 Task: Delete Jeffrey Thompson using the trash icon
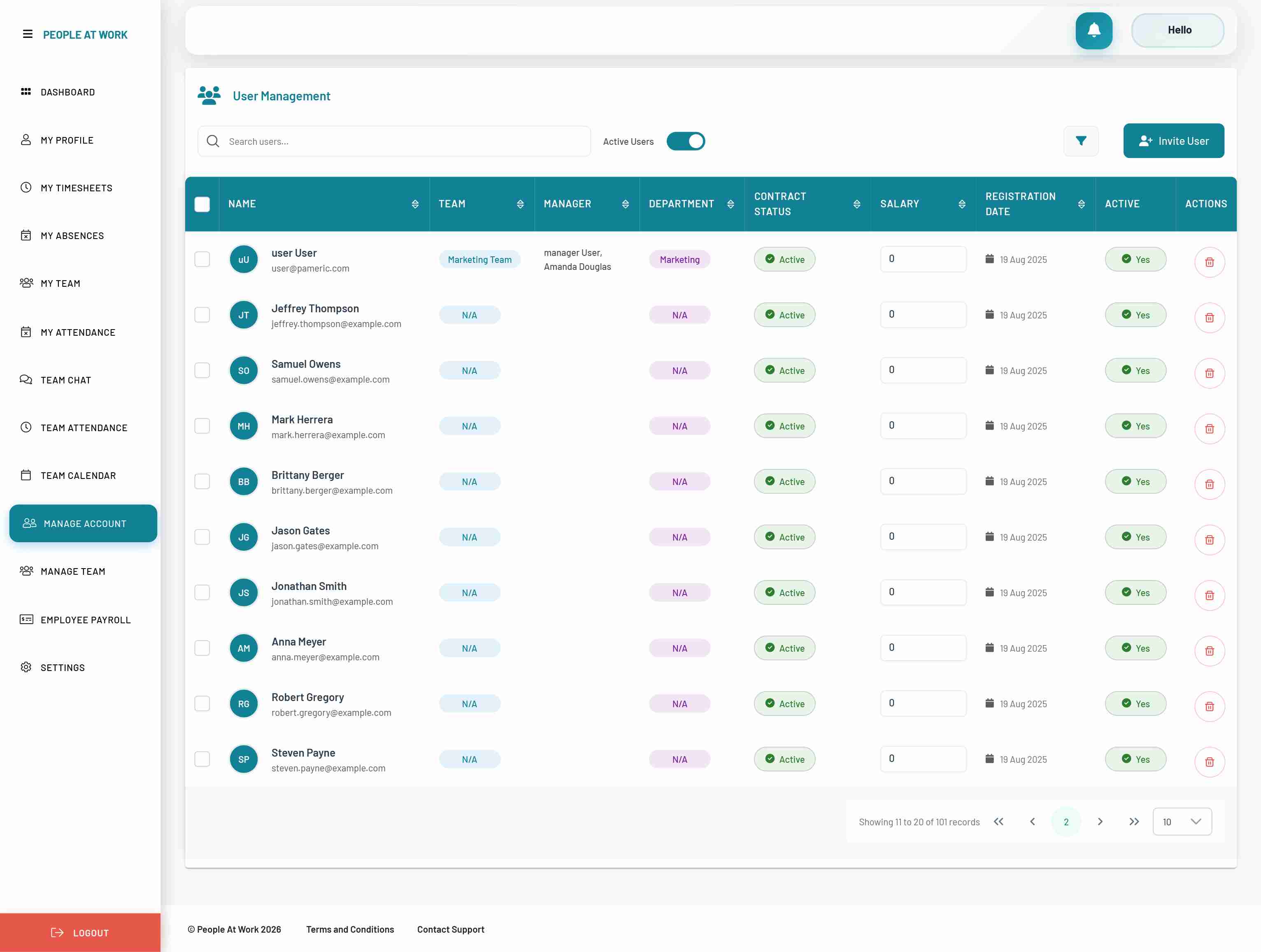(1210, 317)
